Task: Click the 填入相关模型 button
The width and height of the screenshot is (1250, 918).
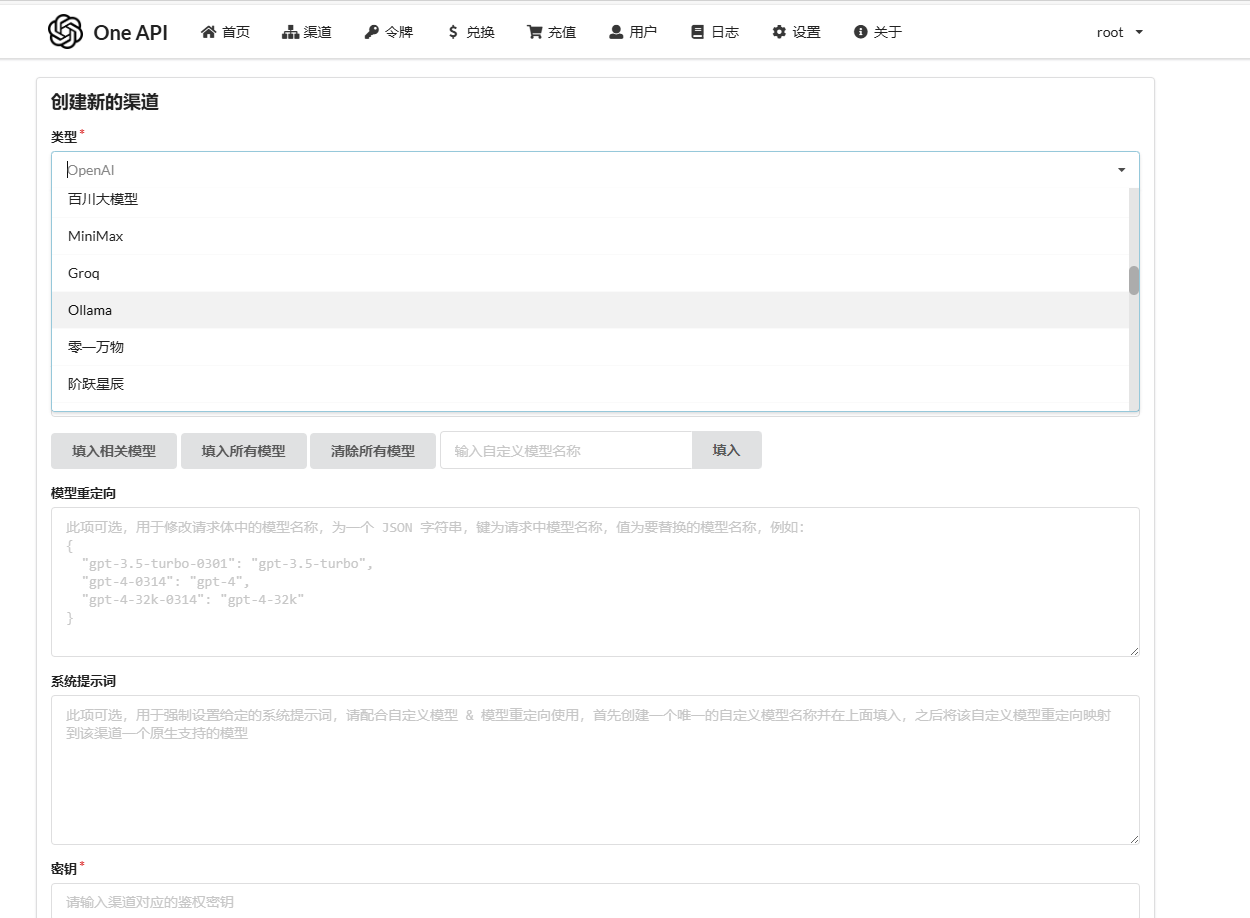Action: click(114, 451)
